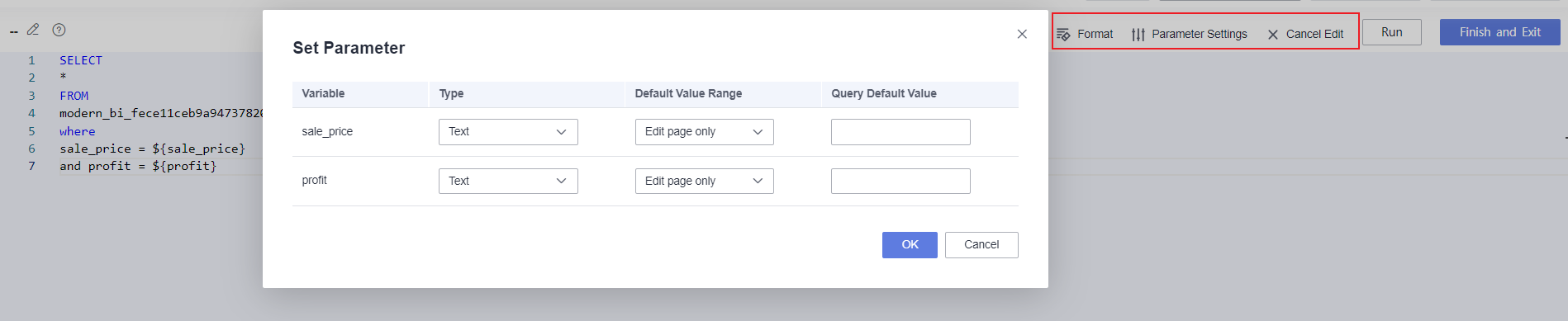Confirm parameters with OK button
The image size is (1568, 321).
(x=910, y=245)
